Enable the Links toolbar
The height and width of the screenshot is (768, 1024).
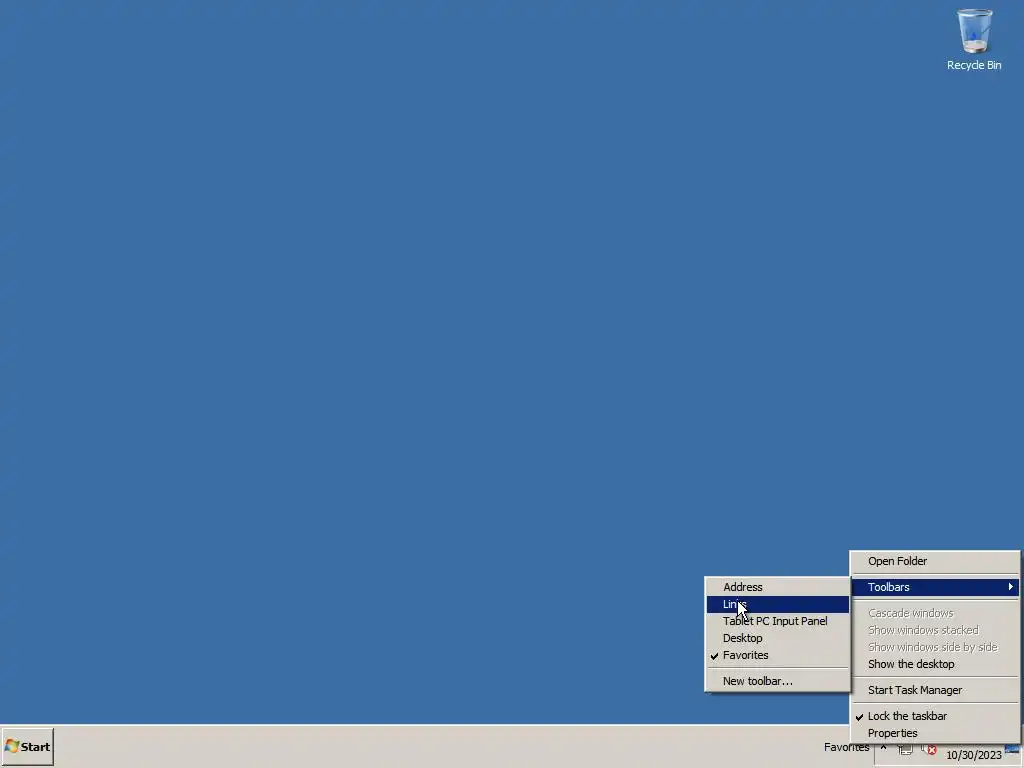777,604
